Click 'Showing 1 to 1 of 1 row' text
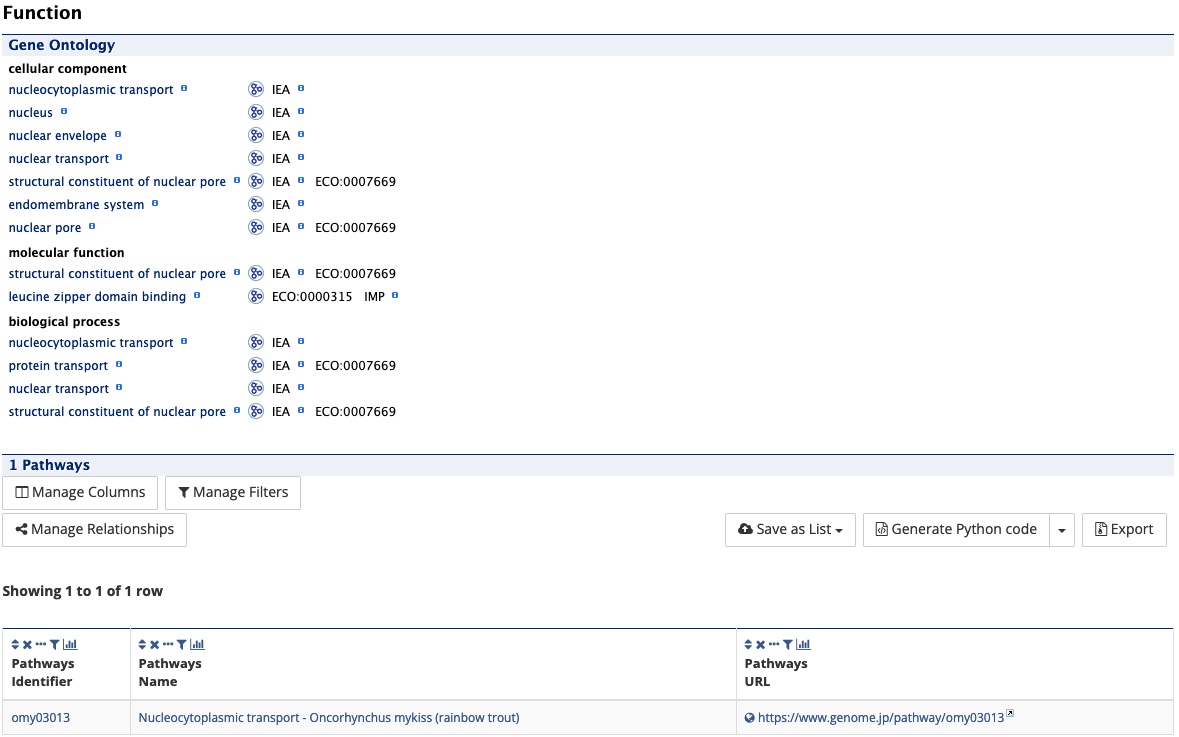The width and height of the screenshot is (1179, 737). click(83, 591)
